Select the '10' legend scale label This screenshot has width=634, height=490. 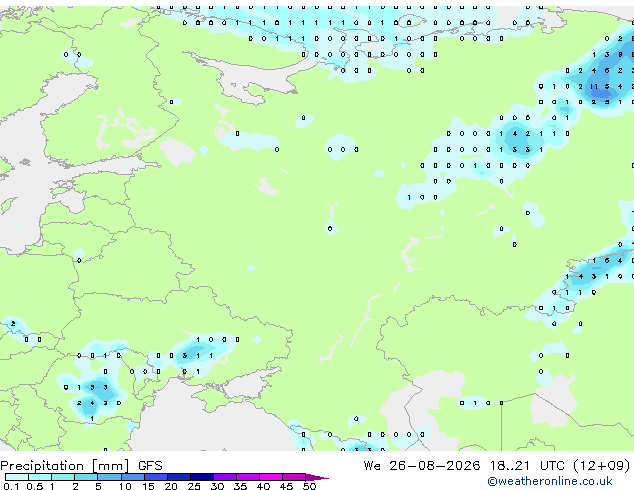(125, 486)
